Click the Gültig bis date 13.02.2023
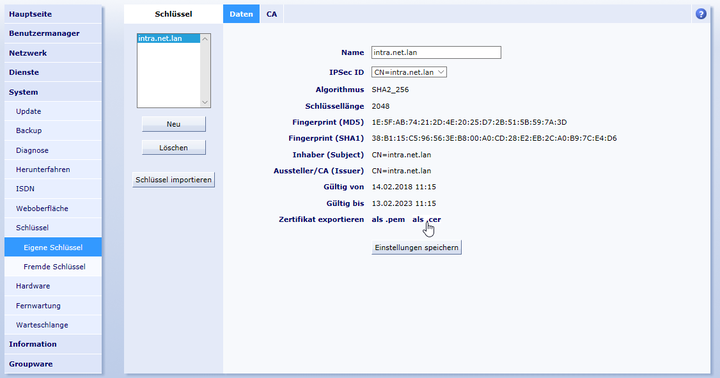The width and height of the screenshot is (720, 378). point(404,203)
